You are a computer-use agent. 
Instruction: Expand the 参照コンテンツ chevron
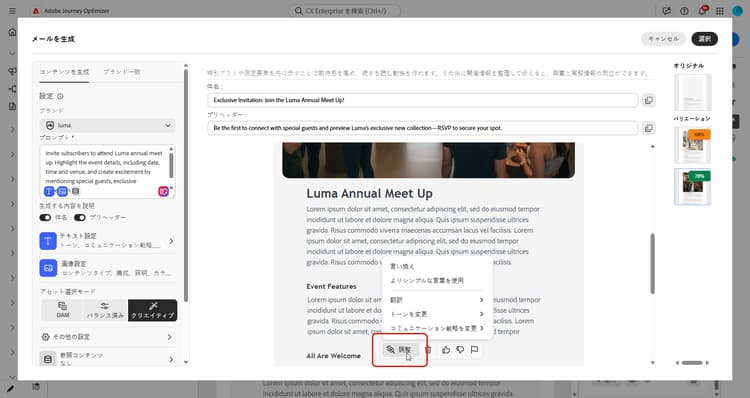(x=171, y=359)
